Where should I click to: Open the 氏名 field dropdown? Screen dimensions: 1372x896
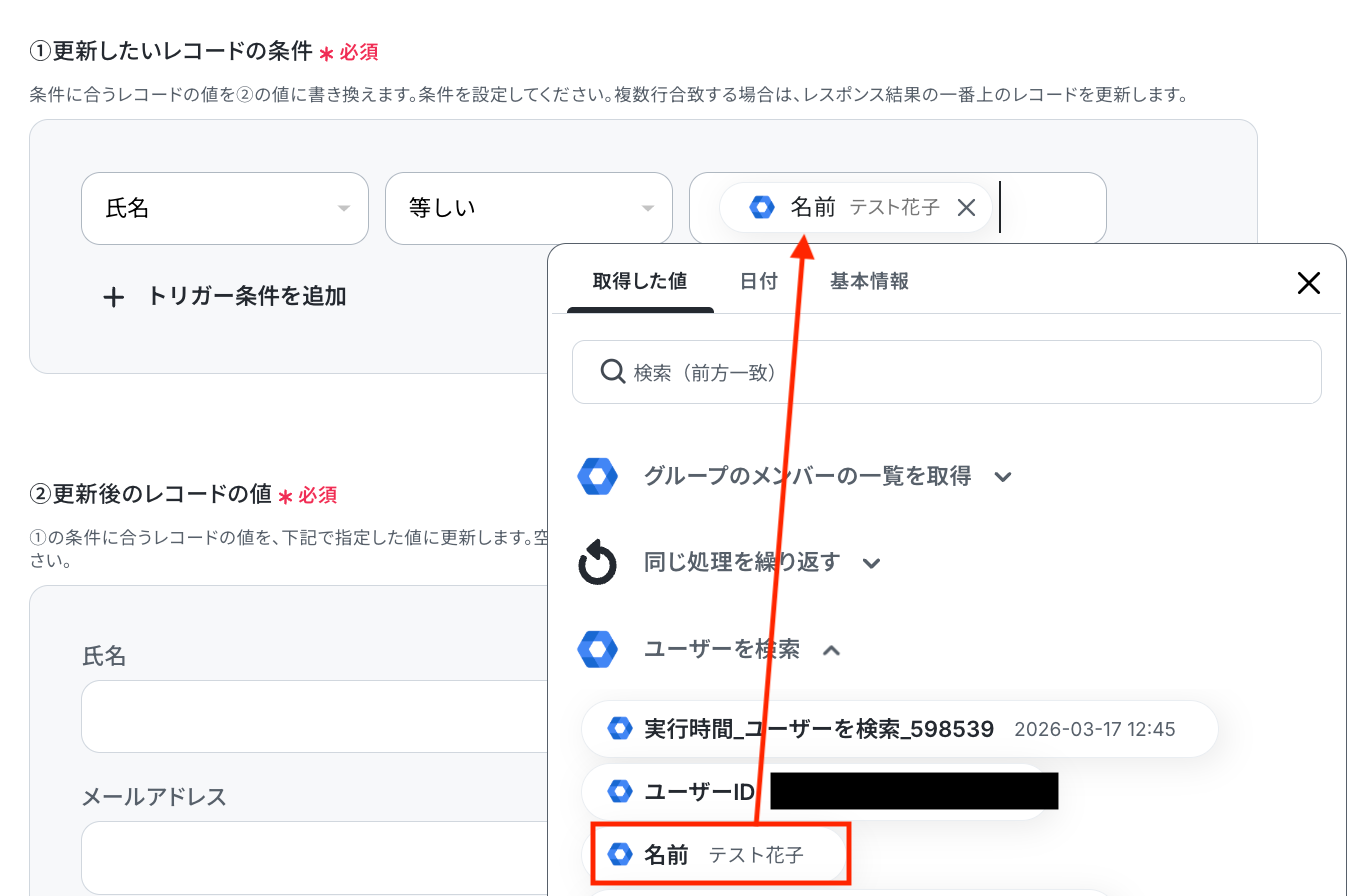[x=225, y=208]
